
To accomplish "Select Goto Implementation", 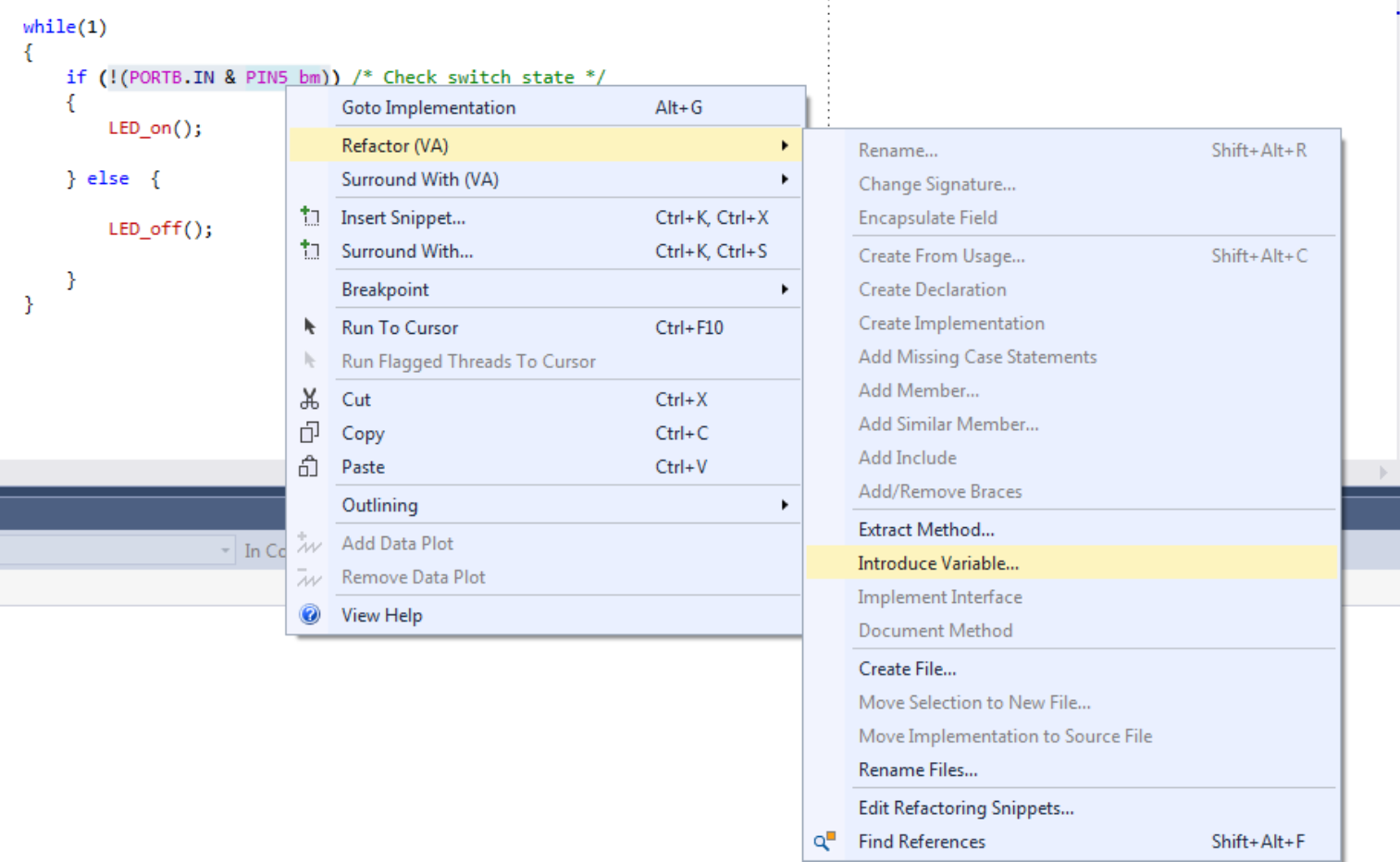I will point(428,107).
